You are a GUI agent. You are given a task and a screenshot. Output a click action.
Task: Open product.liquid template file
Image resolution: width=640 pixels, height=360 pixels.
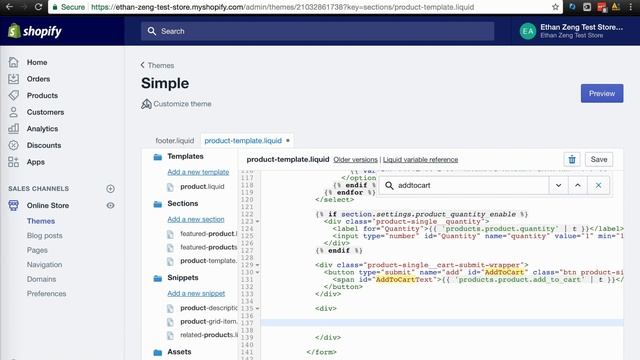pyautogui.click(x=202, y=187)
